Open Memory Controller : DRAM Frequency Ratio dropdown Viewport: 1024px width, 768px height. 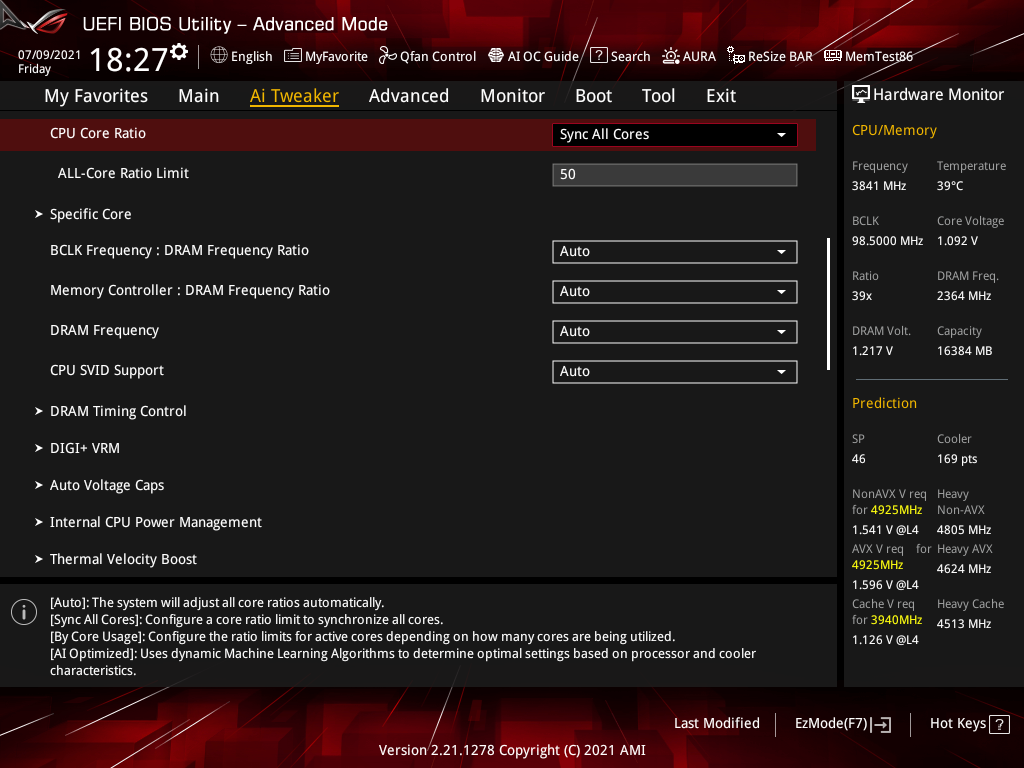coord(675,291)
